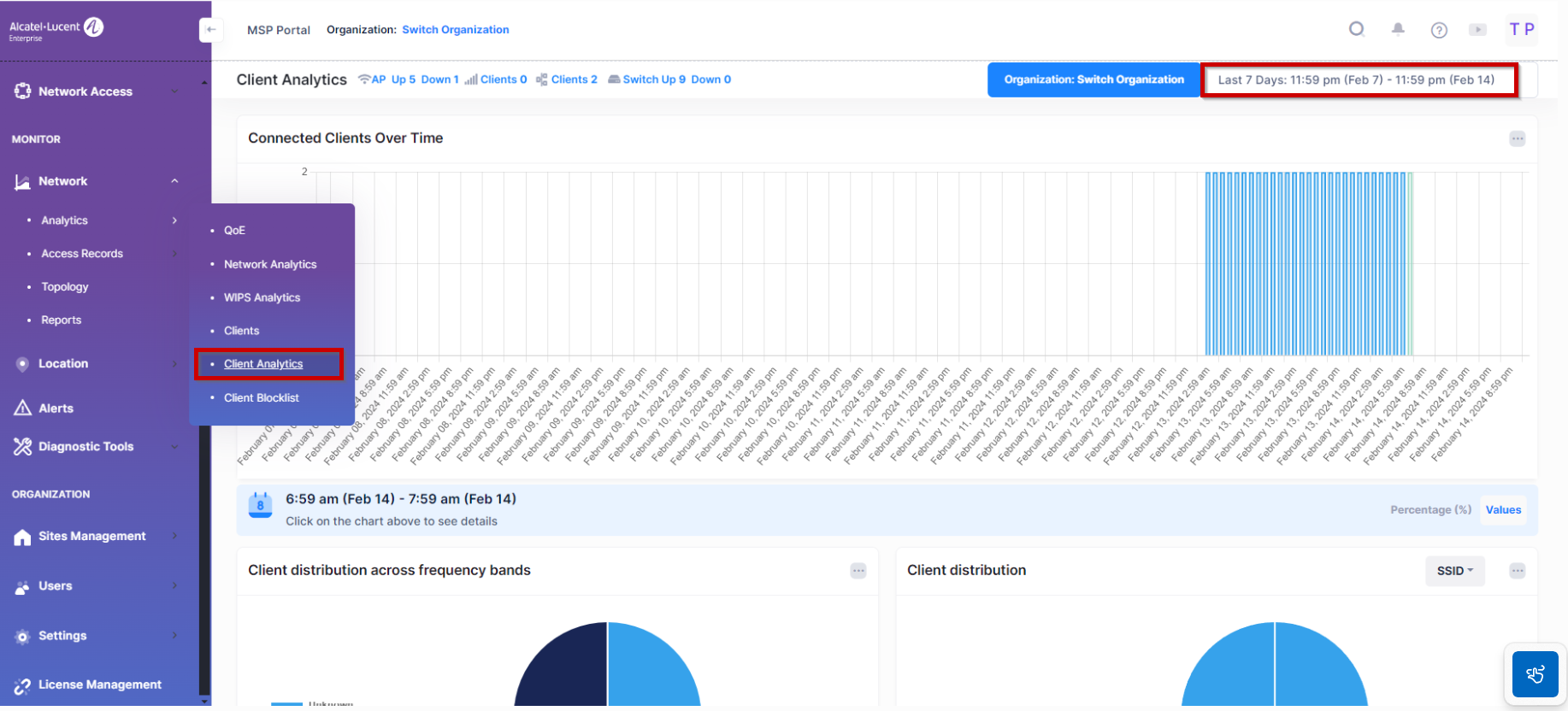Image resolution: width=1568 pixels, height=711 pixels.
Task: Open the date range selector for Last 7 Days
Action: point(1358,80)
